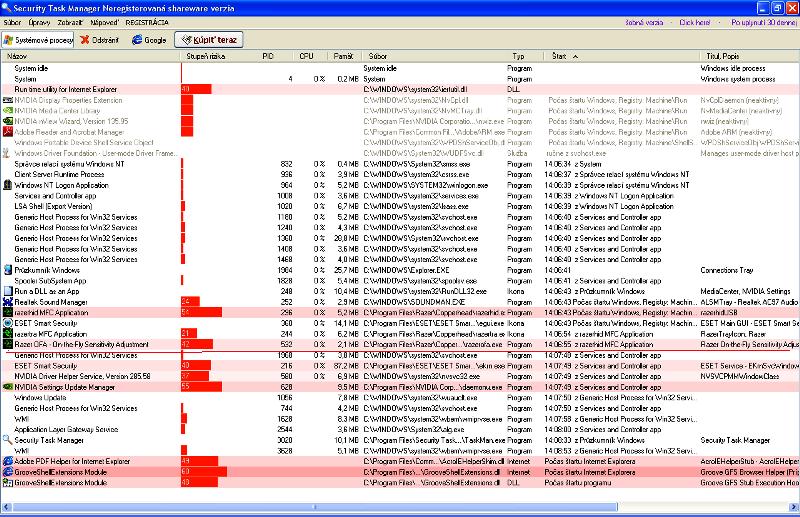The height and width of the screenshot is (517, 800).
Task: Click the razertra MFC Application icon
Action: 8,334
